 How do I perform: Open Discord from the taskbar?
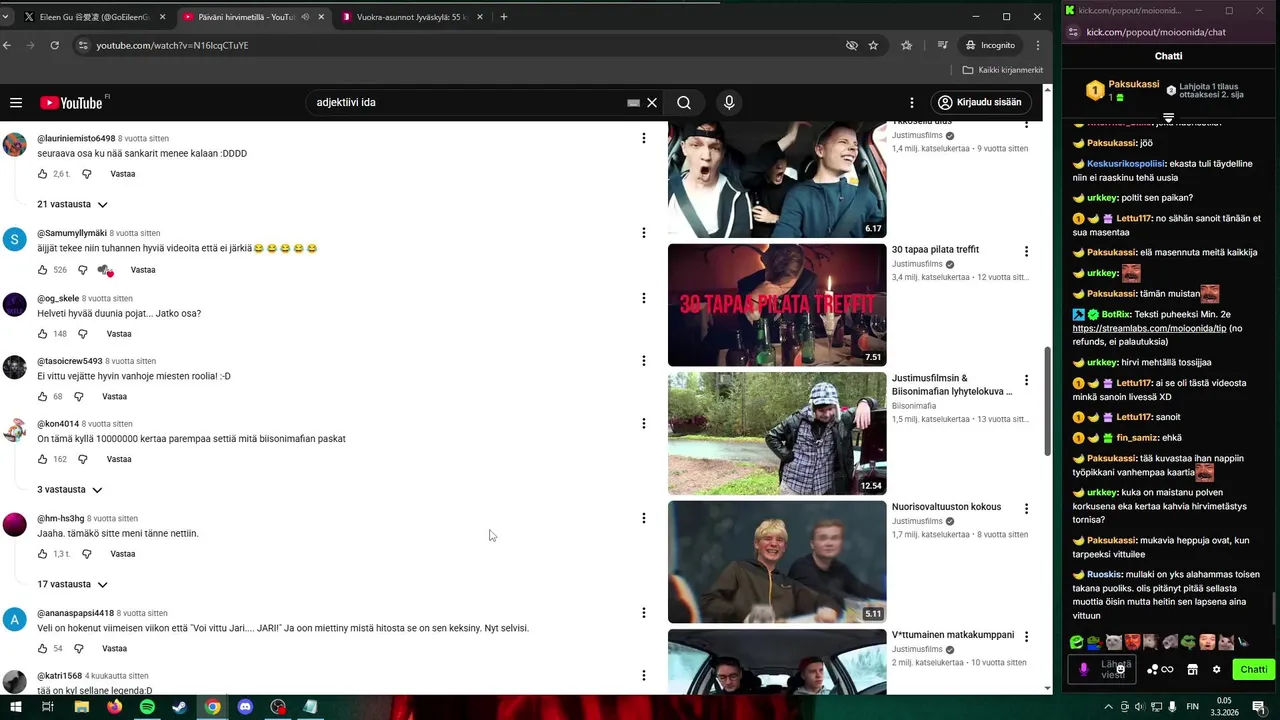(245, 707)
